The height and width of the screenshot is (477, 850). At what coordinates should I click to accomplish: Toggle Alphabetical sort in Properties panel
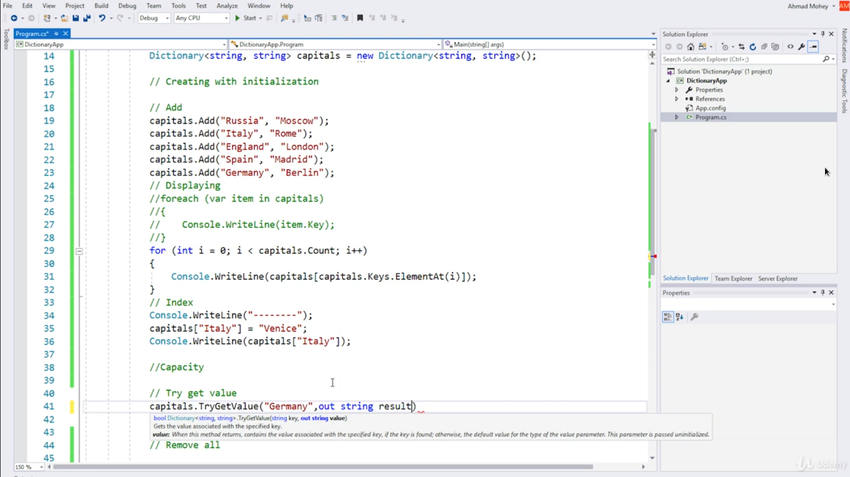[x=679, y=317]
